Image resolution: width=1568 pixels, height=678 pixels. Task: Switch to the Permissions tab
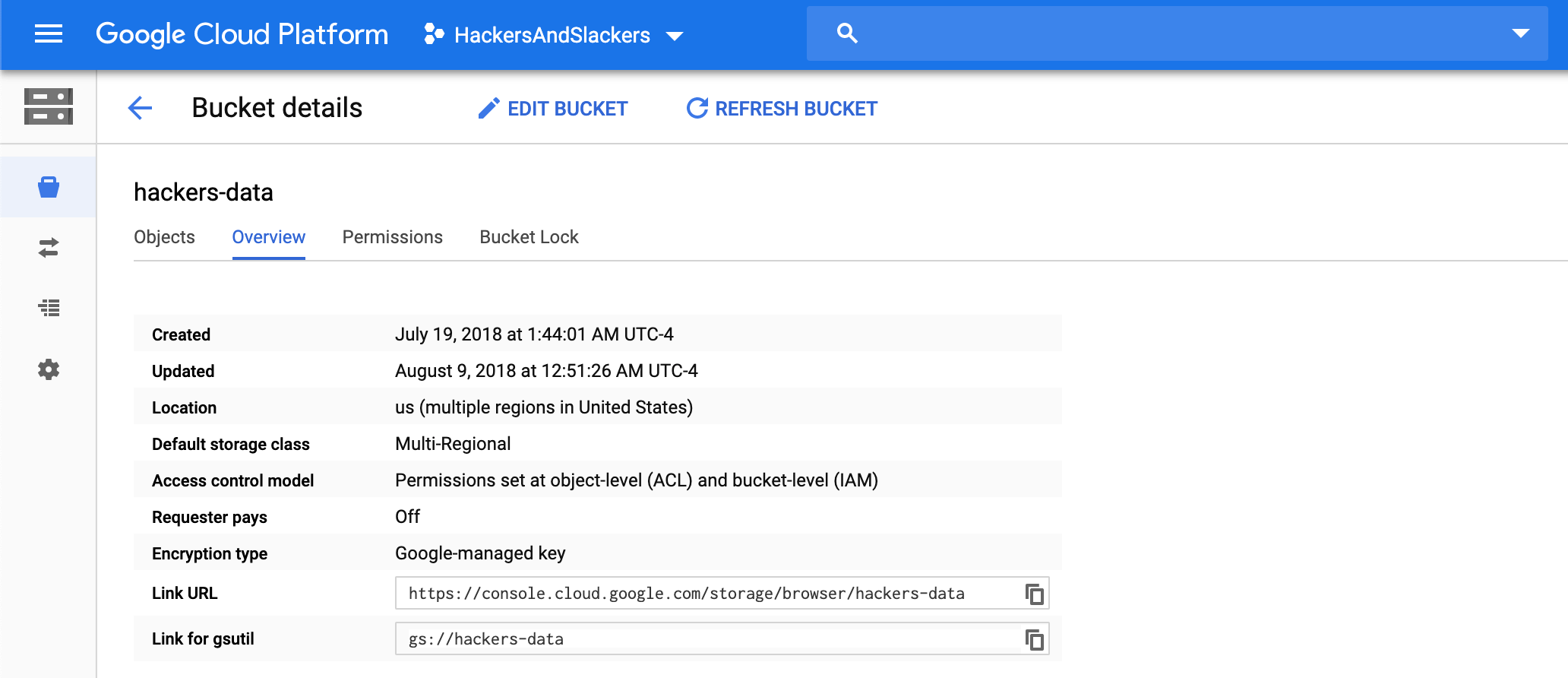click(393, 237)
